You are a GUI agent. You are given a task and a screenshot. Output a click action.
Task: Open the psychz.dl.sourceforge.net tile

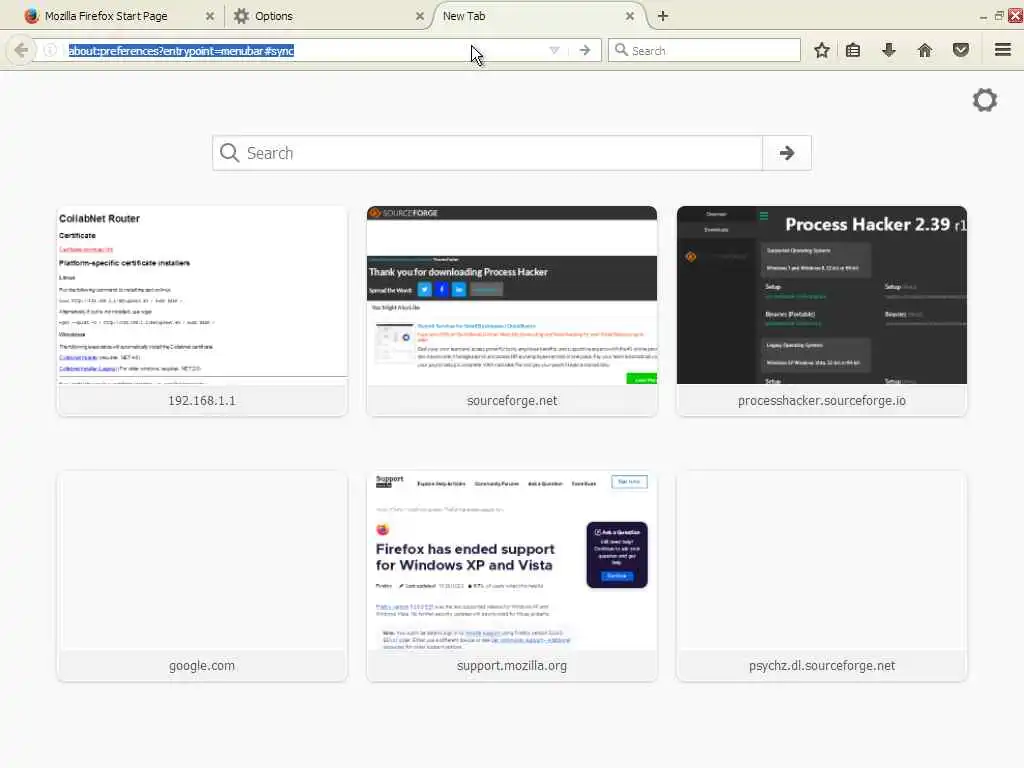pos(822,576)
